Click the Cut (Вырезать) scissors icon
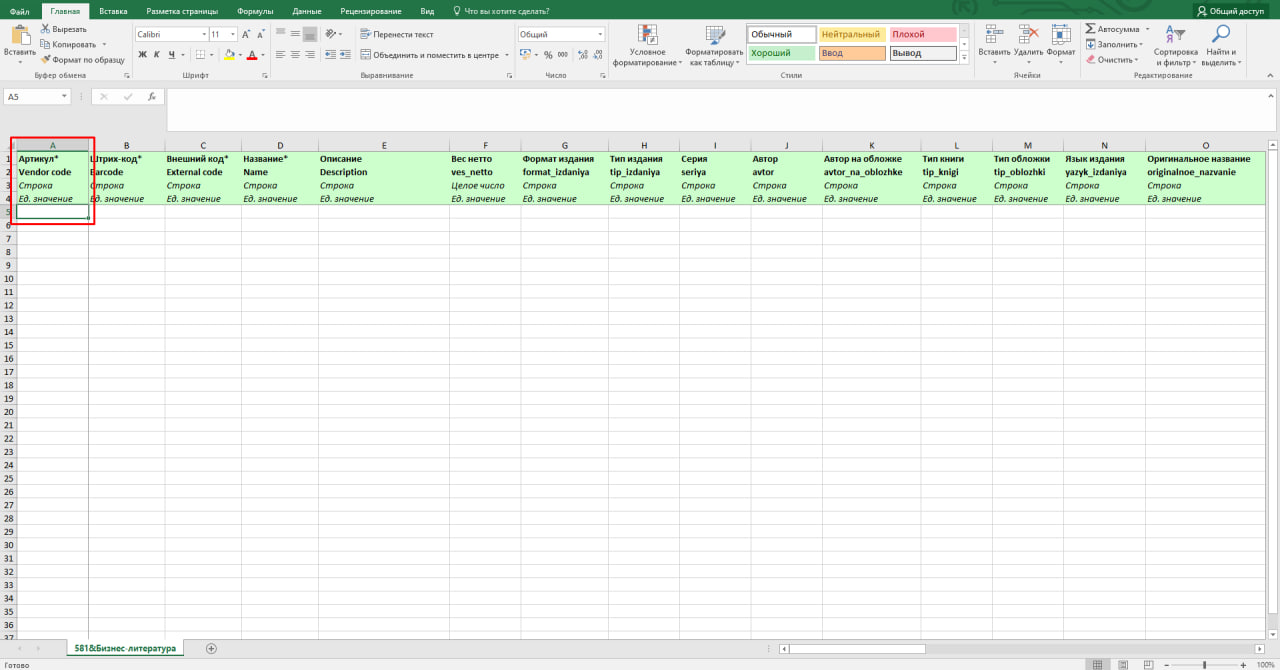Screen dimensions: 1280x670 pos(46,30)
